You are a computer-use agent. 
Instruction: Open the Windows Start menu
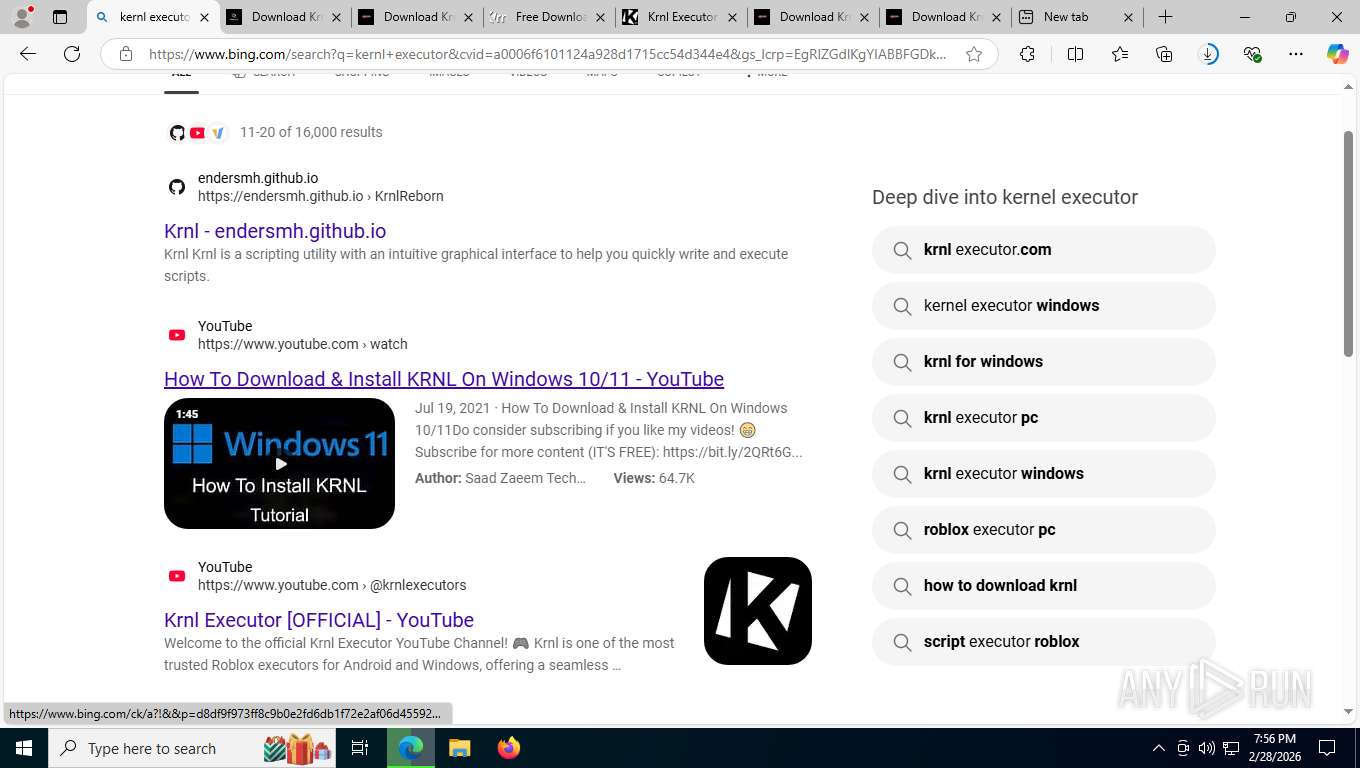pos(23,748)
